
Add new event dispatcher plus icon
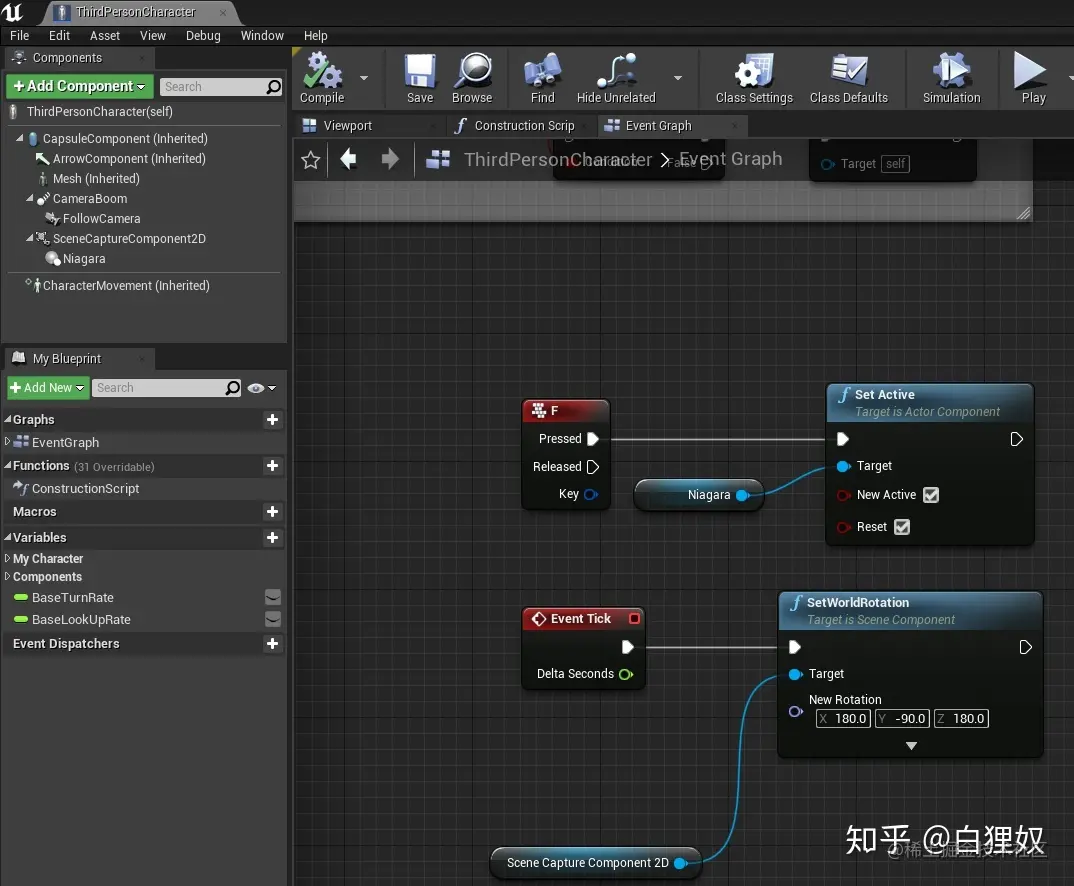(x=272, y=644)
